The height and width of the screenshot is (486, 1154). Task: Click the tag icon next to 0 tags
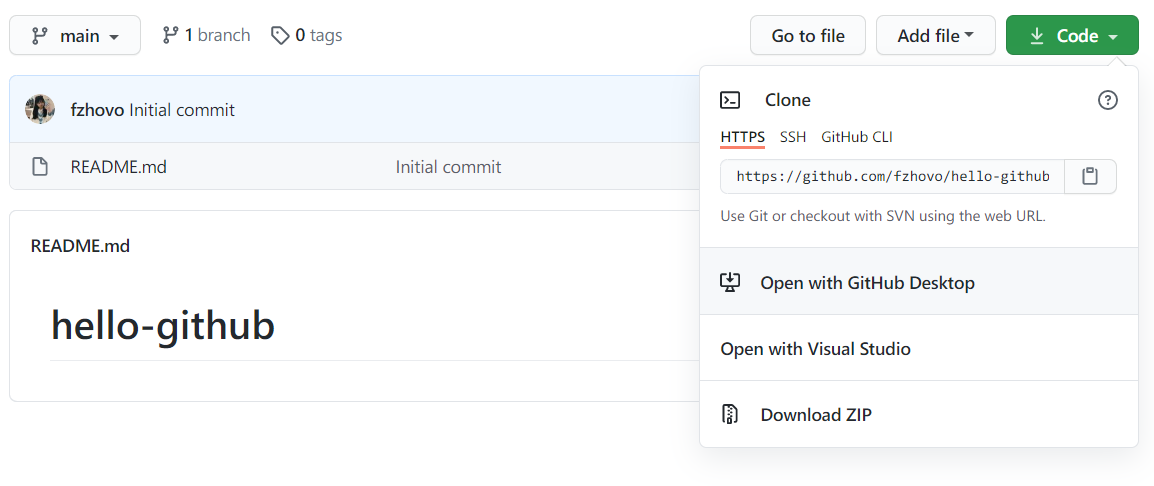280,36
